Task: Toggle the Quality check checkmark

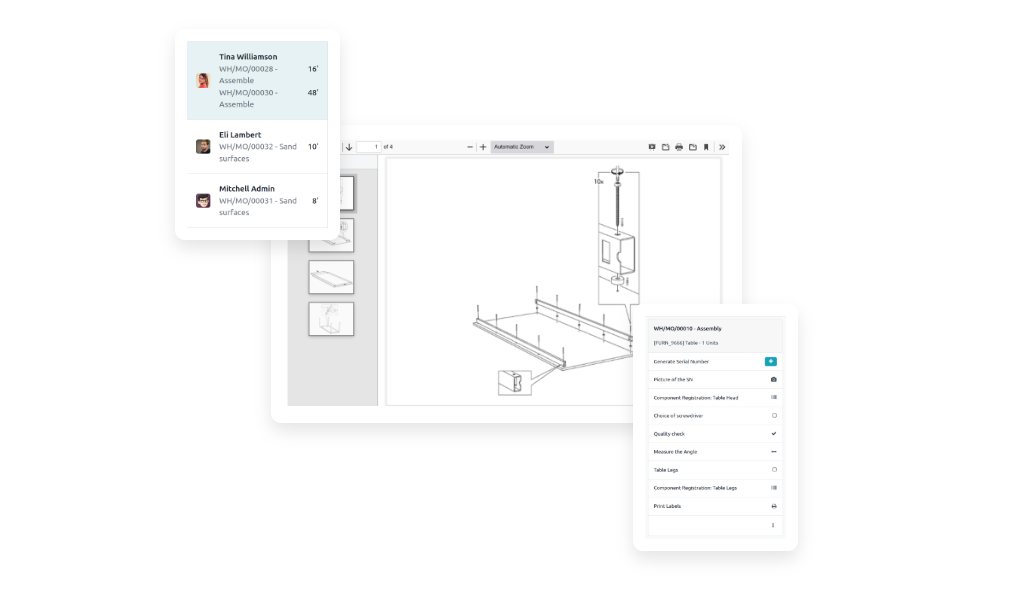Action: [x=774, y=434]
